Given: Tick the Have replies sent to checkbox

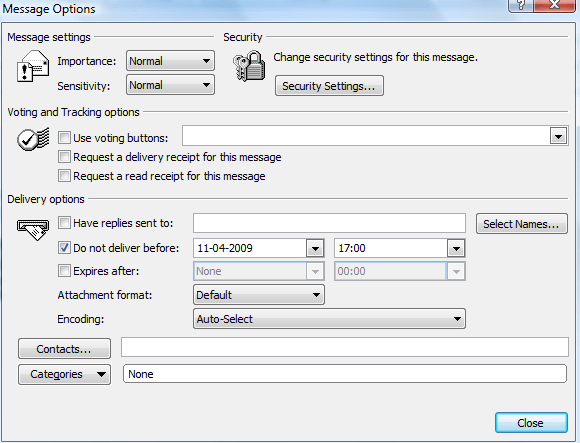Looking at the screenshot, I should point(64,223).
